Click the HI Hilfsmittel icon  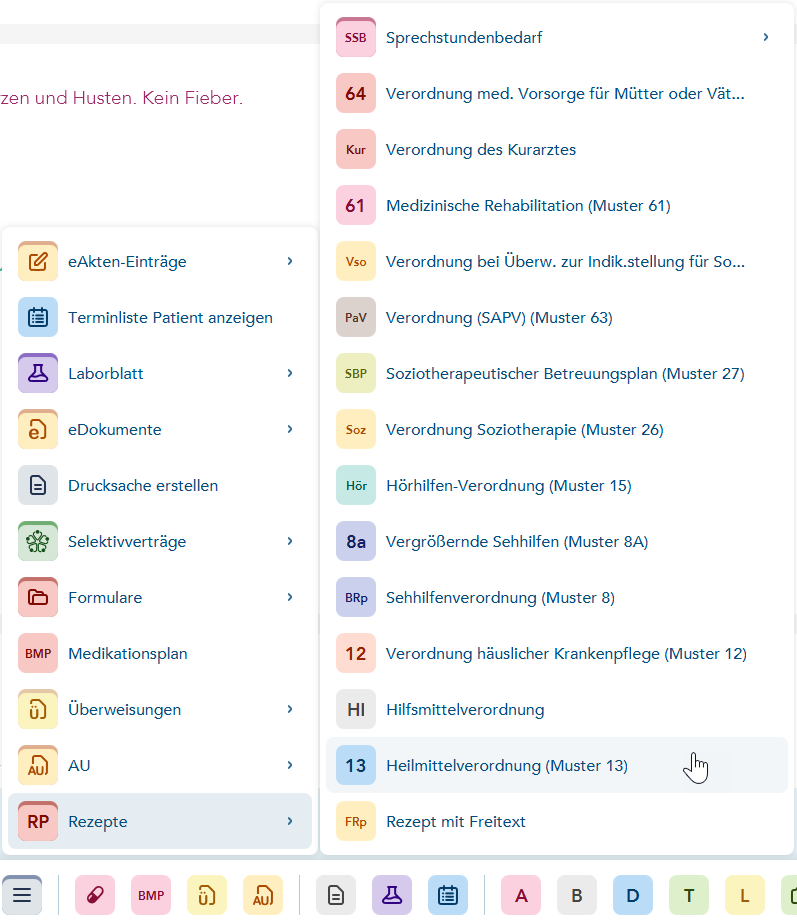pyautogui.click(x=356, y=709)
